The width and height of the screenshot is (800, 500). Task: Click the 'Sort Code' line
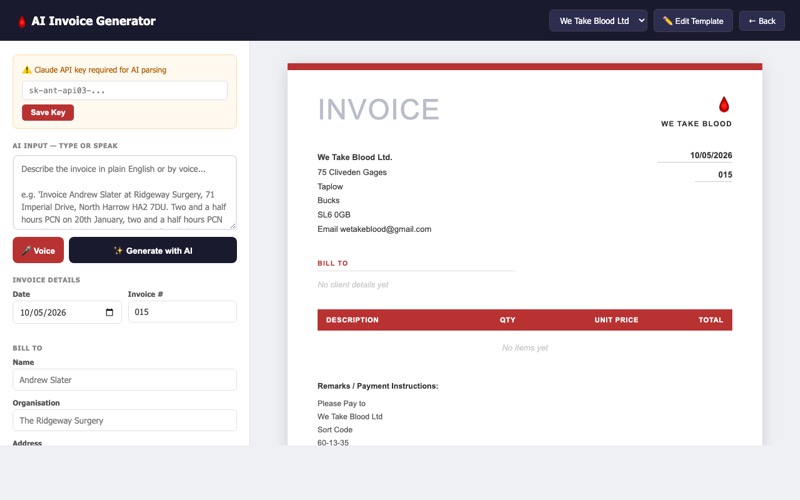[335, 430]
